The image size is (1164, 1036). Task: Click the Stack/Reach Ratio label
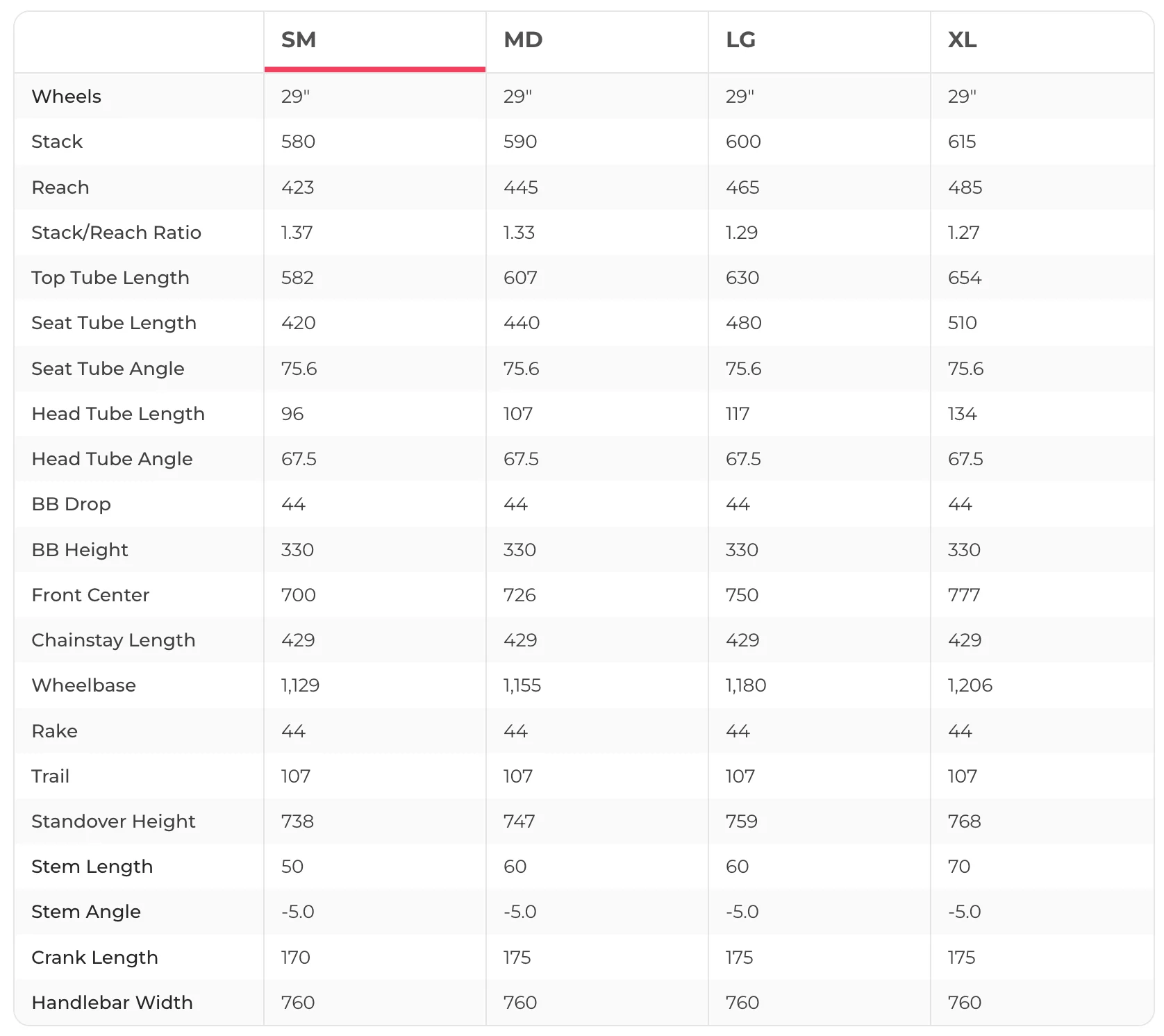116,233
